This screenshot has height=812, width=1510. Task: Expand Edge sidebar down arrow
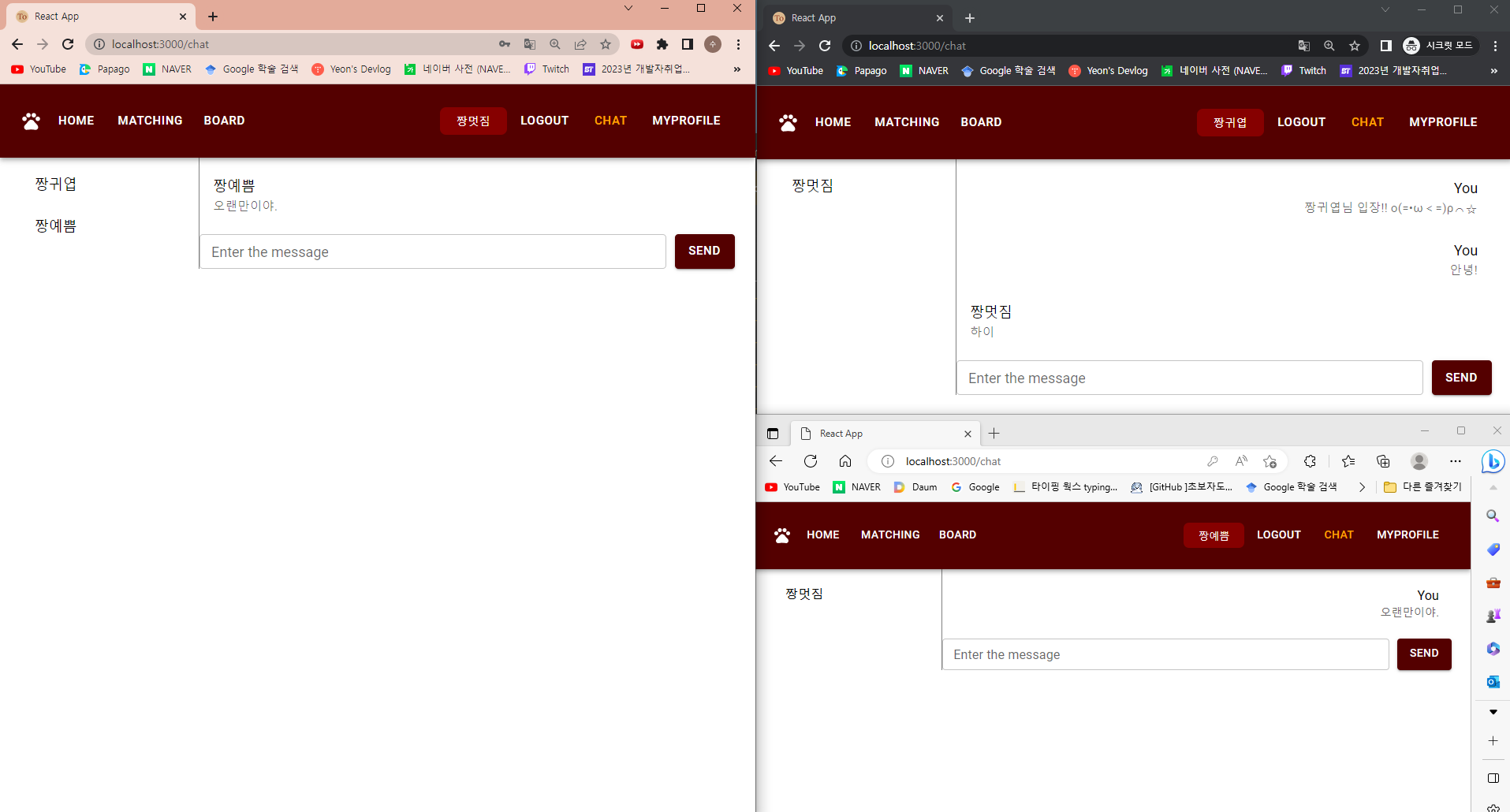tap(1493, 712)
